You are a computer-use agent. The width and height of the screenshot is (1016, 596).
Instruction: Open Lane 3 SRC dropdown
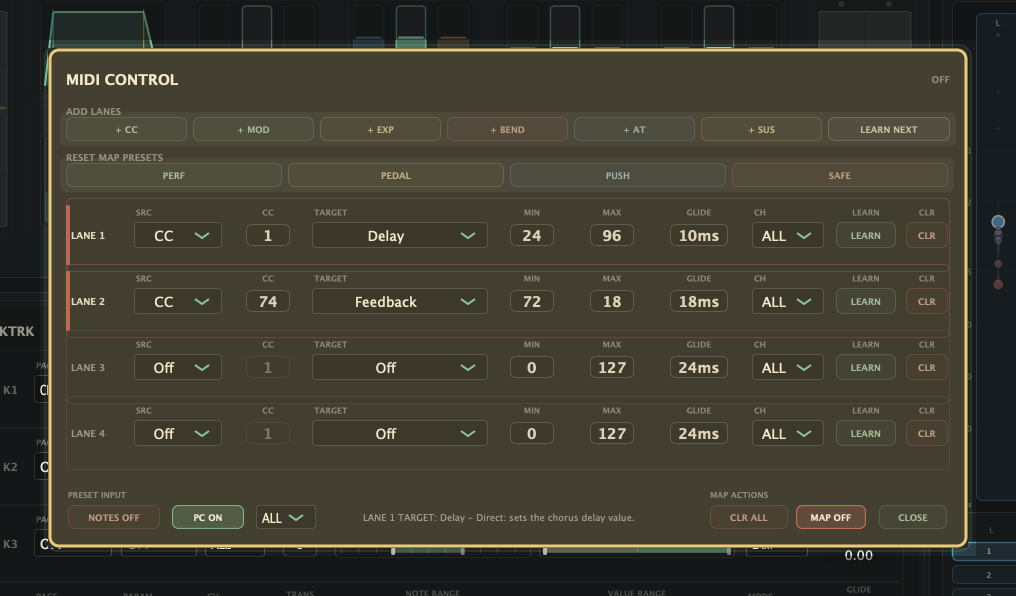click(x=178, y=367)
